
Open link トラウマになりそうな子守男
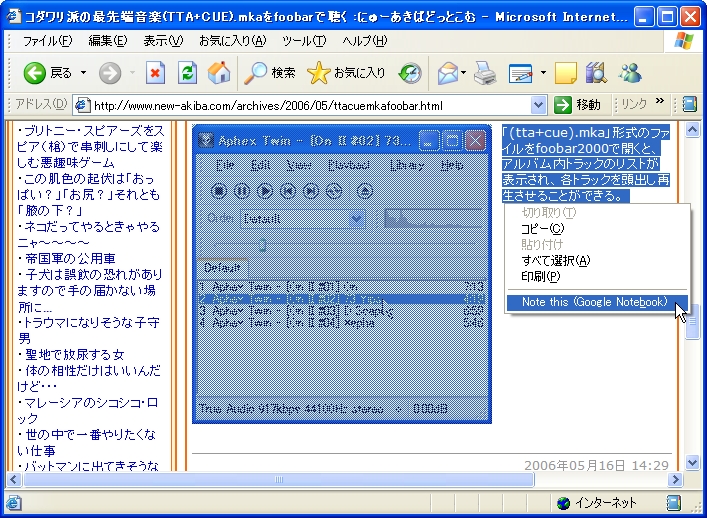88,330
